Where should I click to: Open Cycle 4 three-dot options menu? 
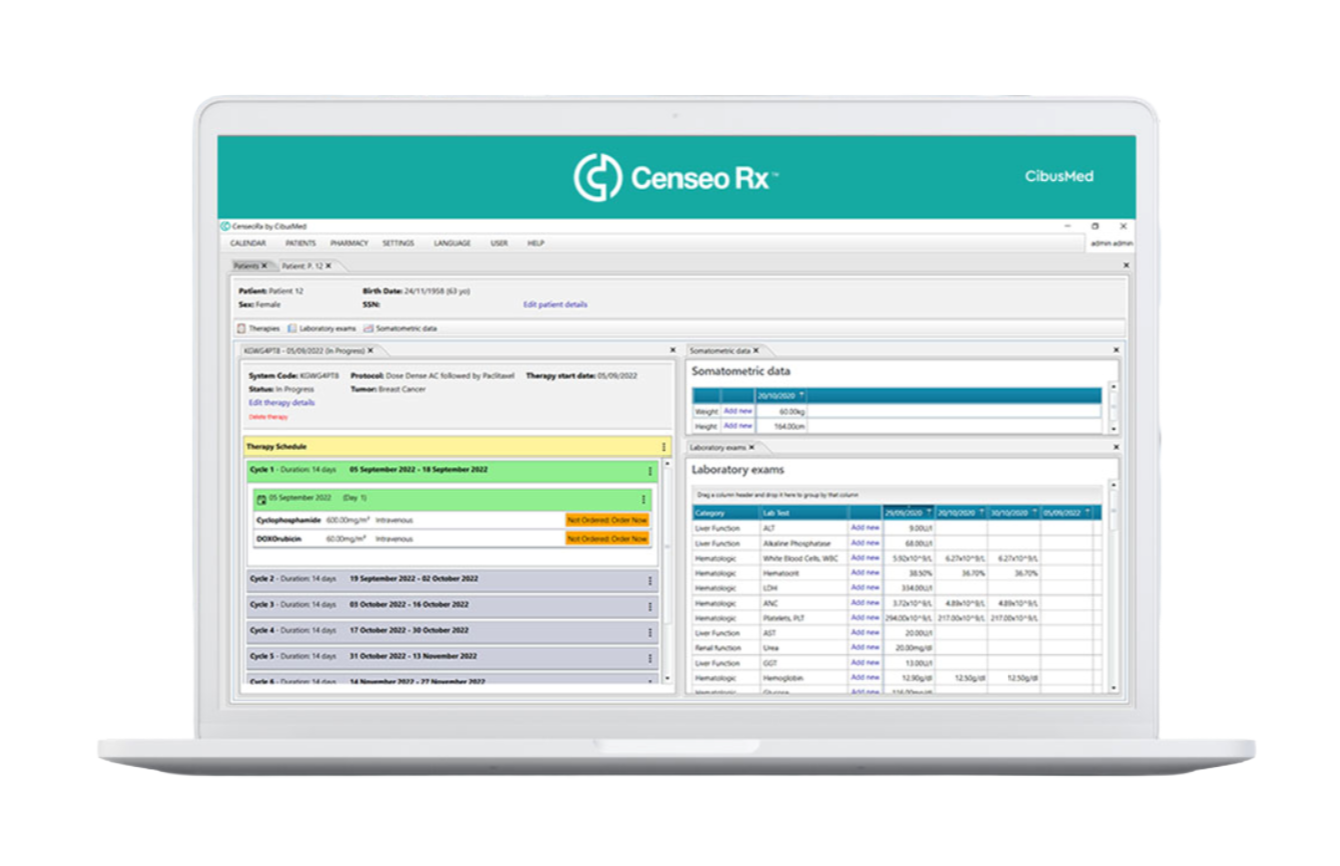649,632
